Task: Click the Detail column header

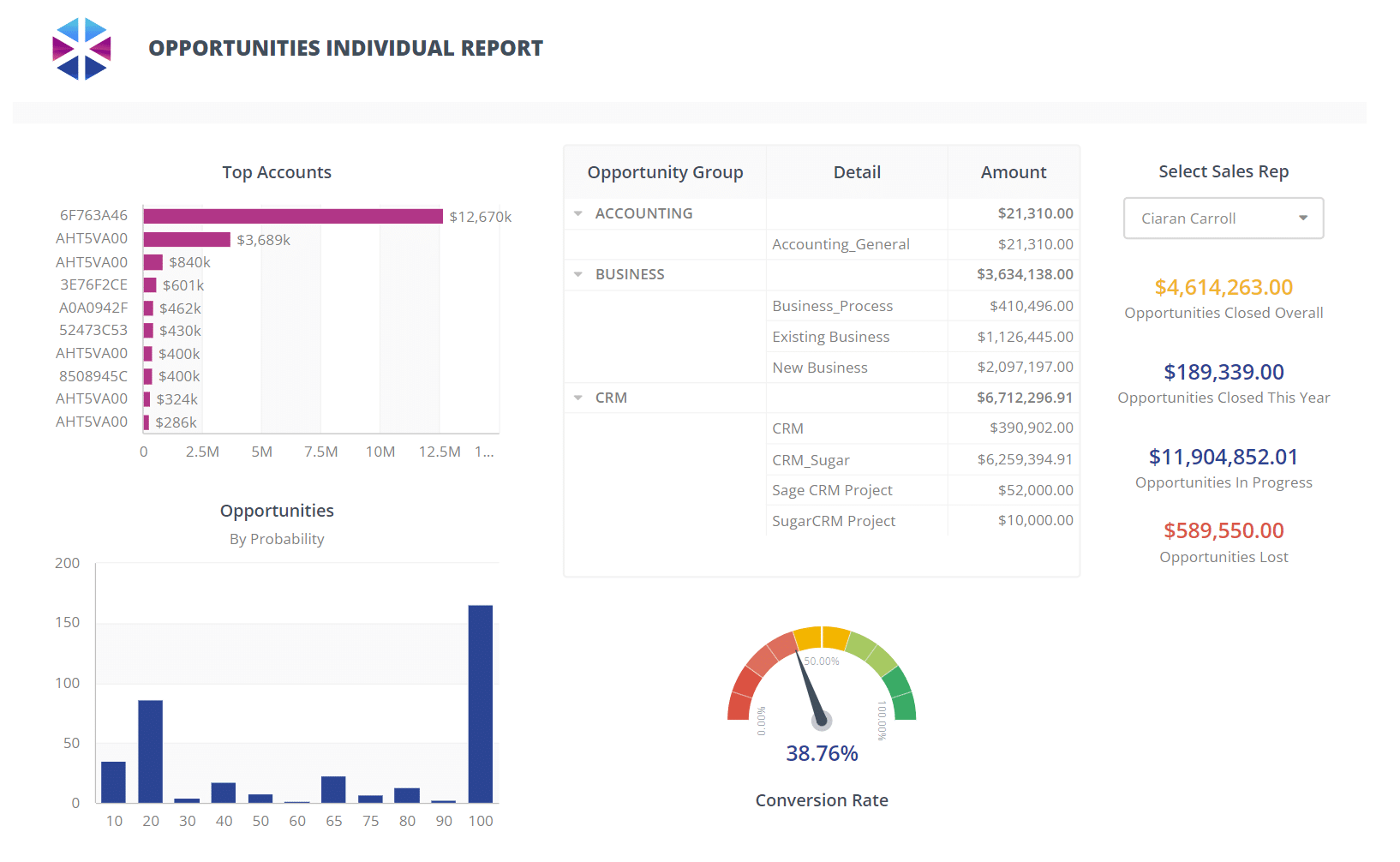Action: (x=857, y=172)
